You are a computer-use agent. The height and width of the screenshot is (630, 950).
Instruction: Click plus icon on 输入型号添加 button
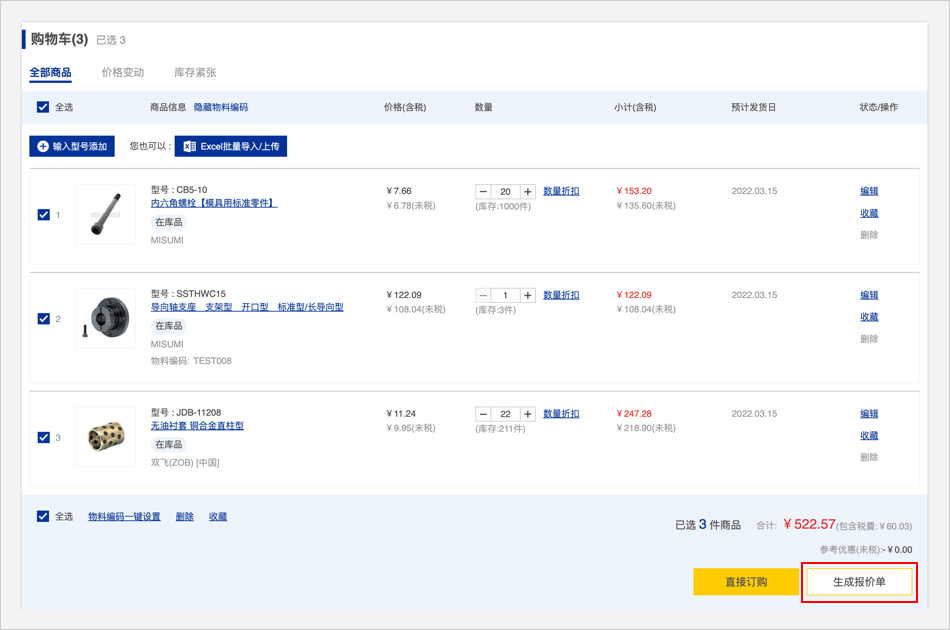tap(43, 146)
